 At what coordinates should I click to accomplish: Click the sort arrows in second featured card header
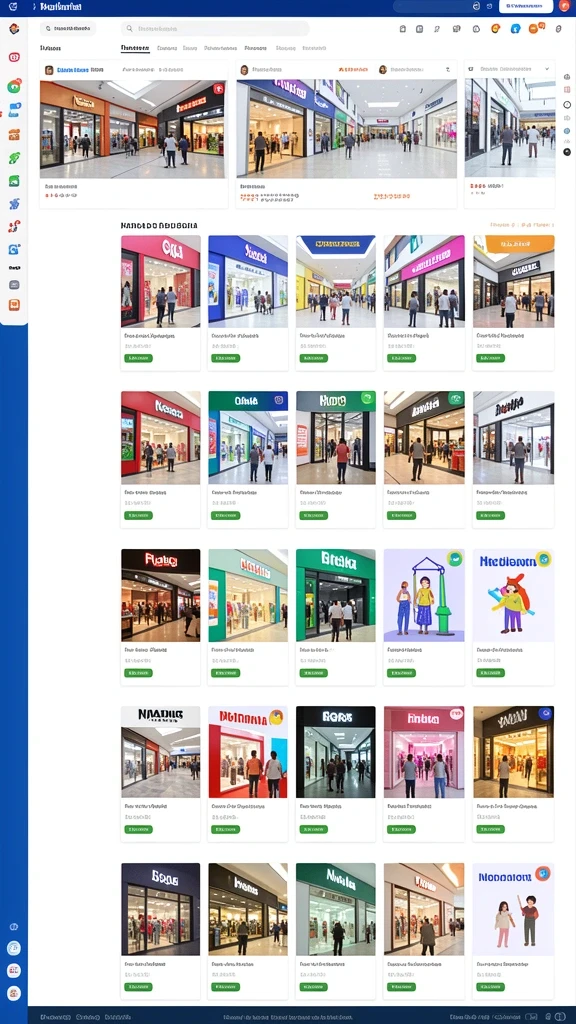tap(448, 69)
